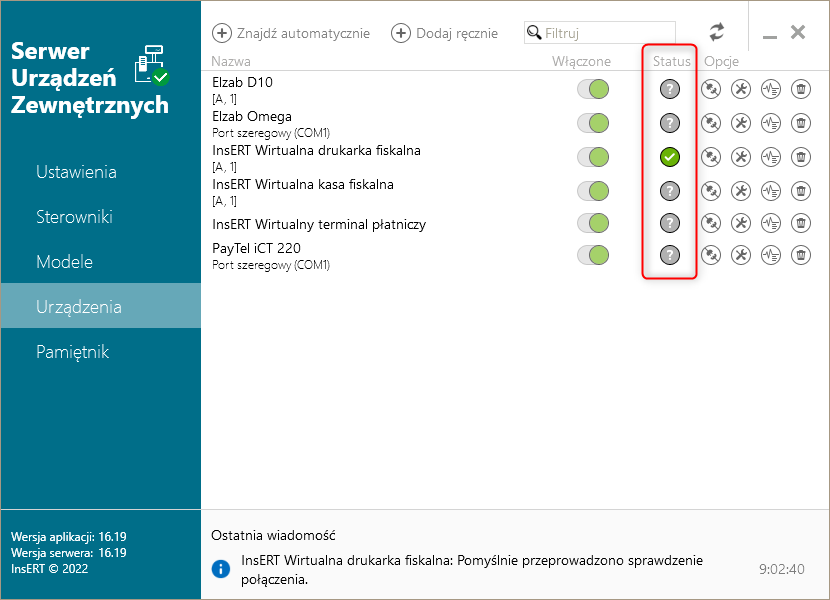Image resolution: width=830 pixels, height=600 pixels.
Task: Click the 9:02:40 message timestamp
Action: (782, 569)
